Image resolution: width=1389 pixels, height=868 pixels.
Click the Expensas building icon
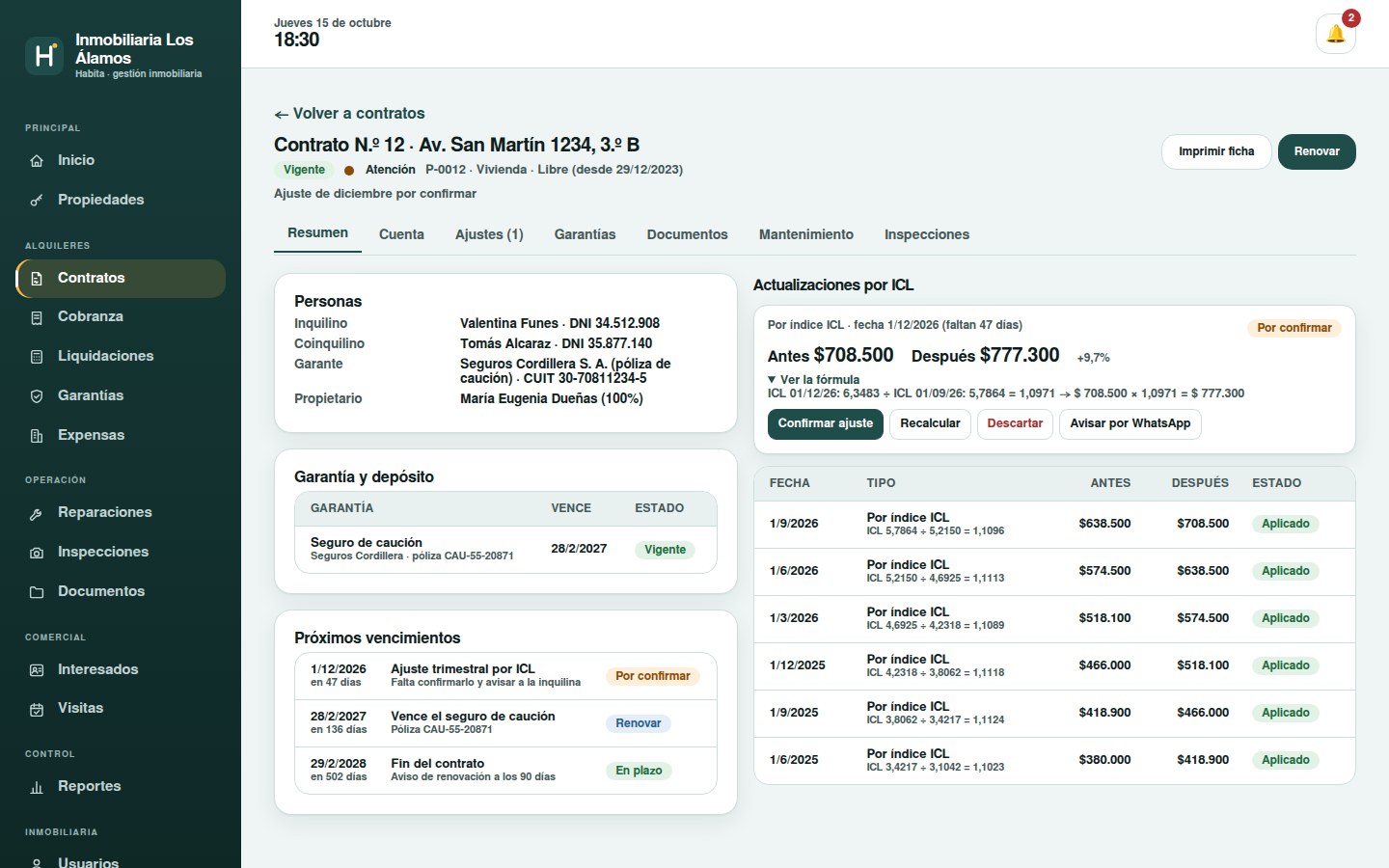point(37,436)
